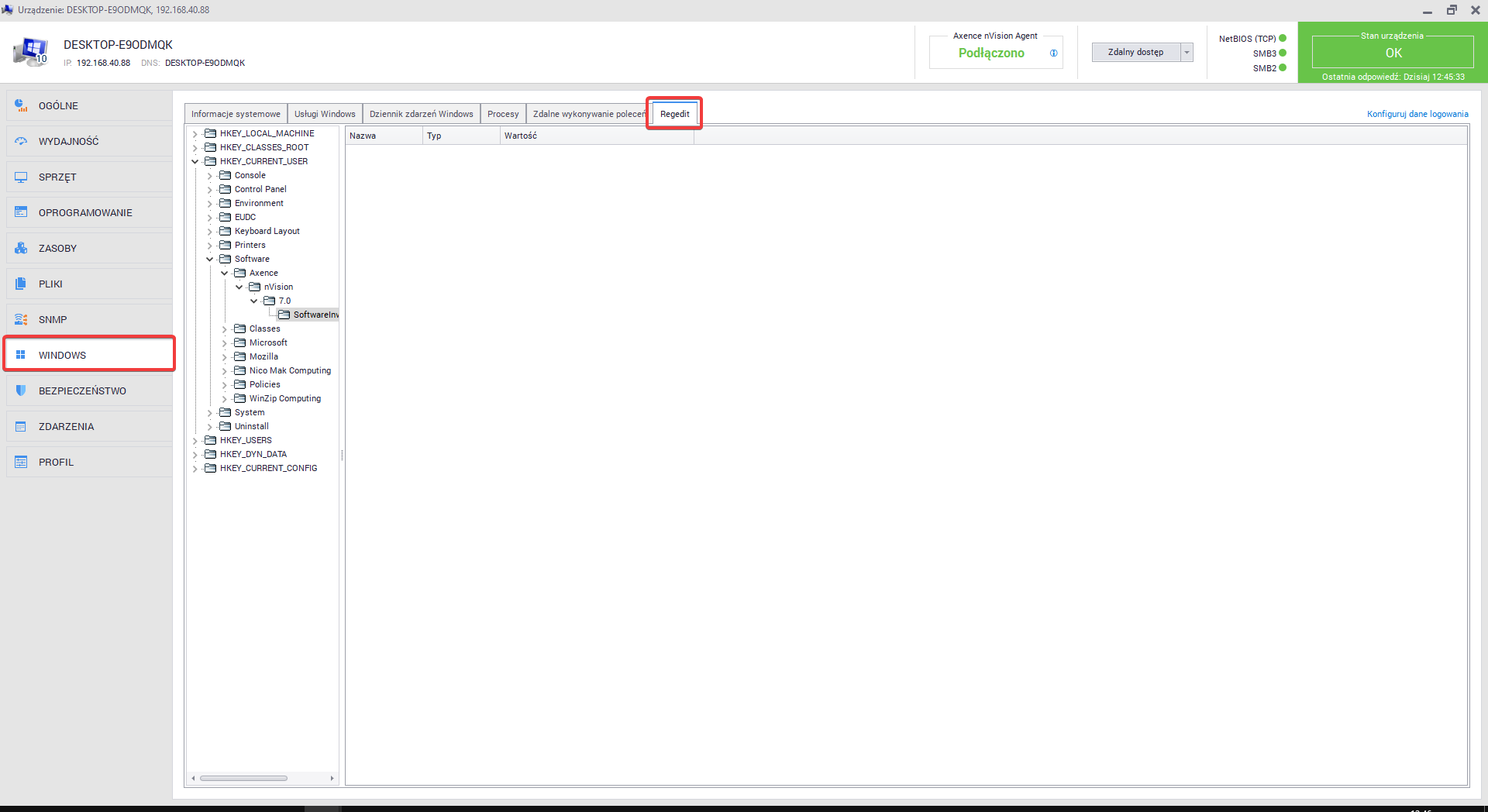Screen dimensions: 1488x812
Task: Click the Konfiguruj dane logowania link
Action: (x=1417, y=114)
